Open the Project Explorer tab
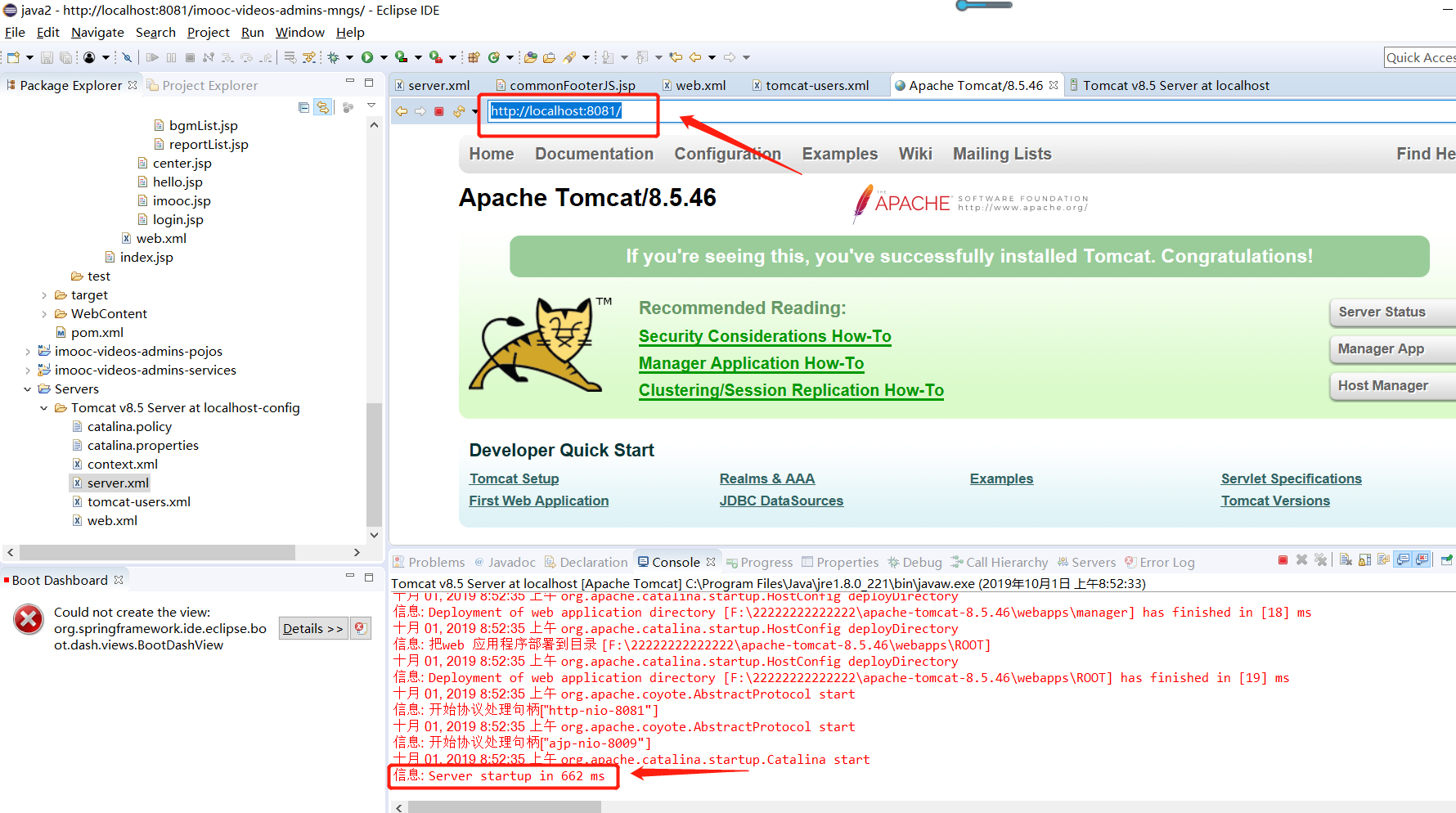Screen dimensions: 1456x813 [202, 85]
